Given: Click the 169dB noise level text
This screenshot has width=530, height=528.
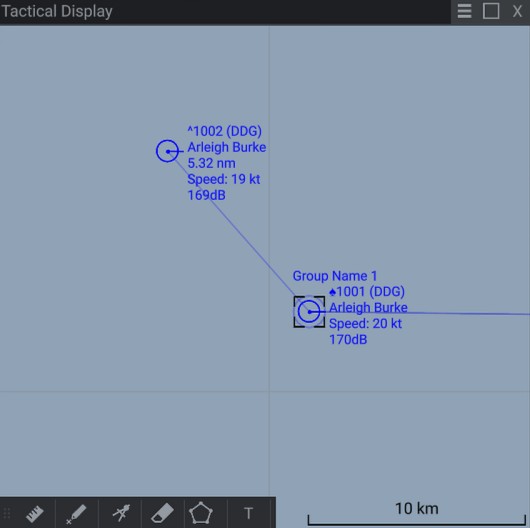Looking at the screenshot, I should point(207,195).
